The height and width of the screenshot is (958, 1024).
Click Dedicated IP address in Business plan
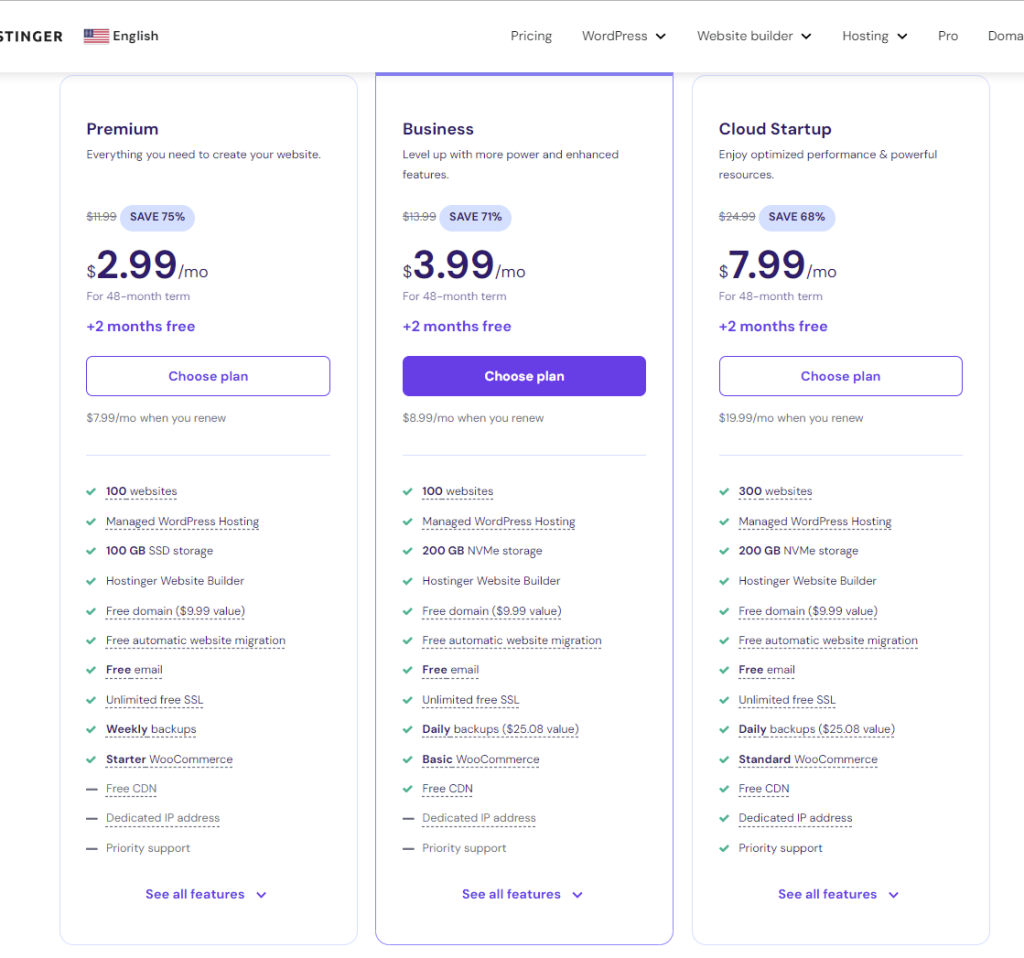pyautogui.click(x=479, y=818)
